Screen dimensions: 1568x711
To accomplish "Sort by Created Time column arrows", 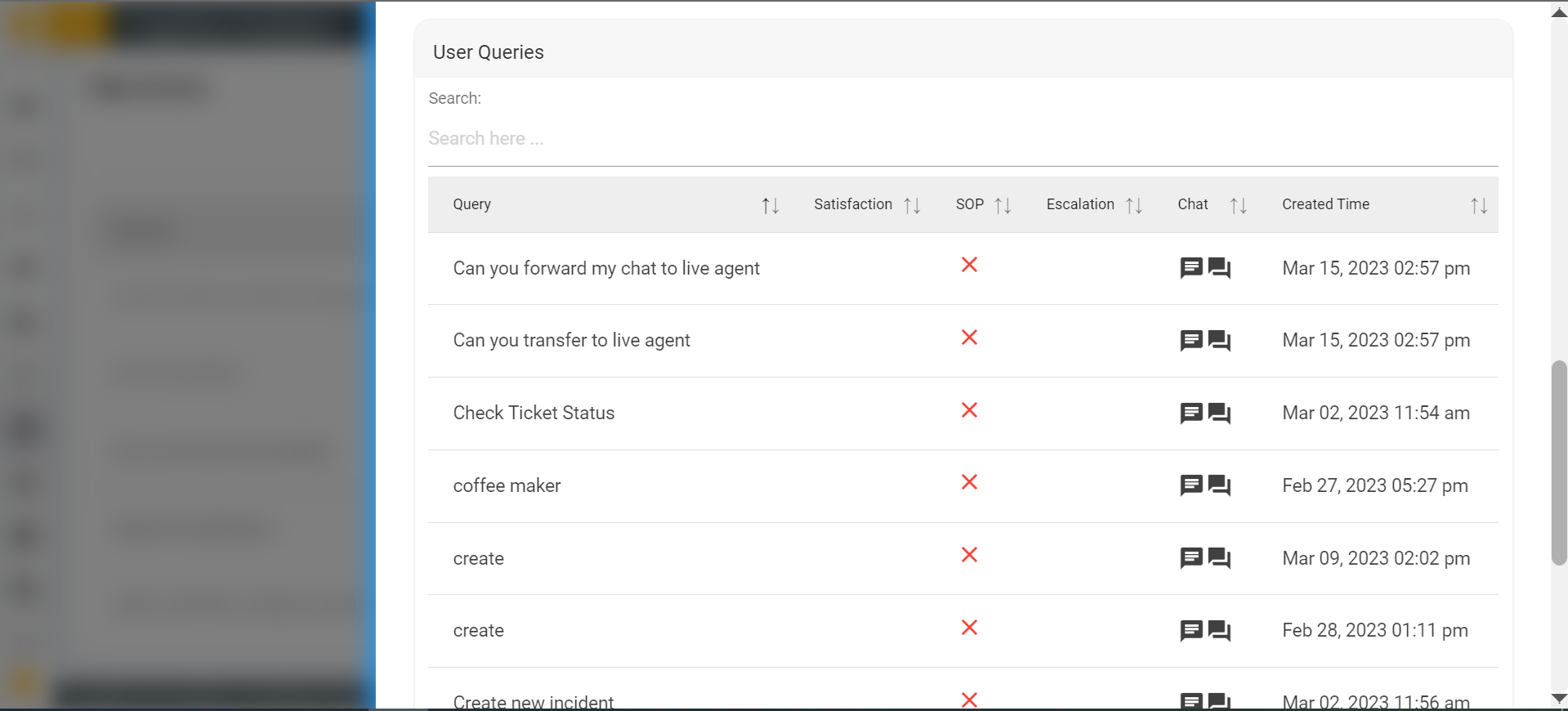I will (x=1478, y=205).
